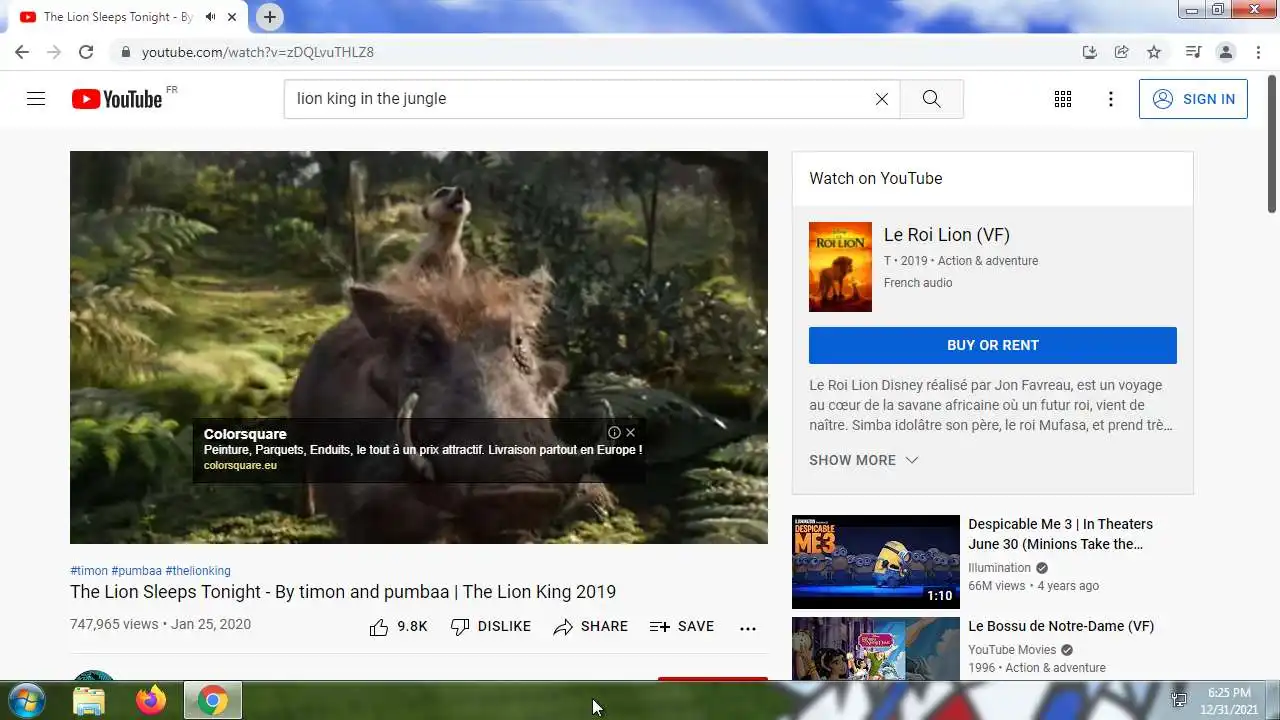Open a new browser tab
This screenshot has width=1280, height=720.
pyautogui.click(x=269, y=17)
